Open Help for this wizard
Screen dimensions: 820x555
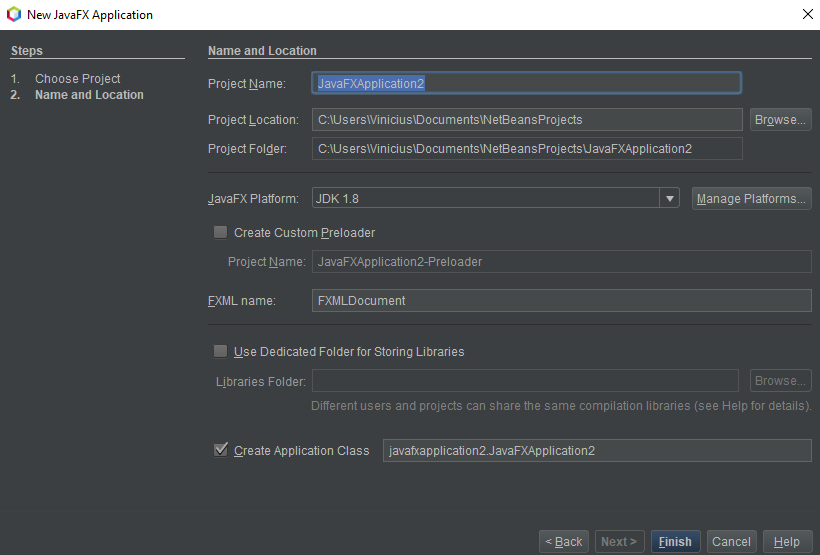click(787, 541)
